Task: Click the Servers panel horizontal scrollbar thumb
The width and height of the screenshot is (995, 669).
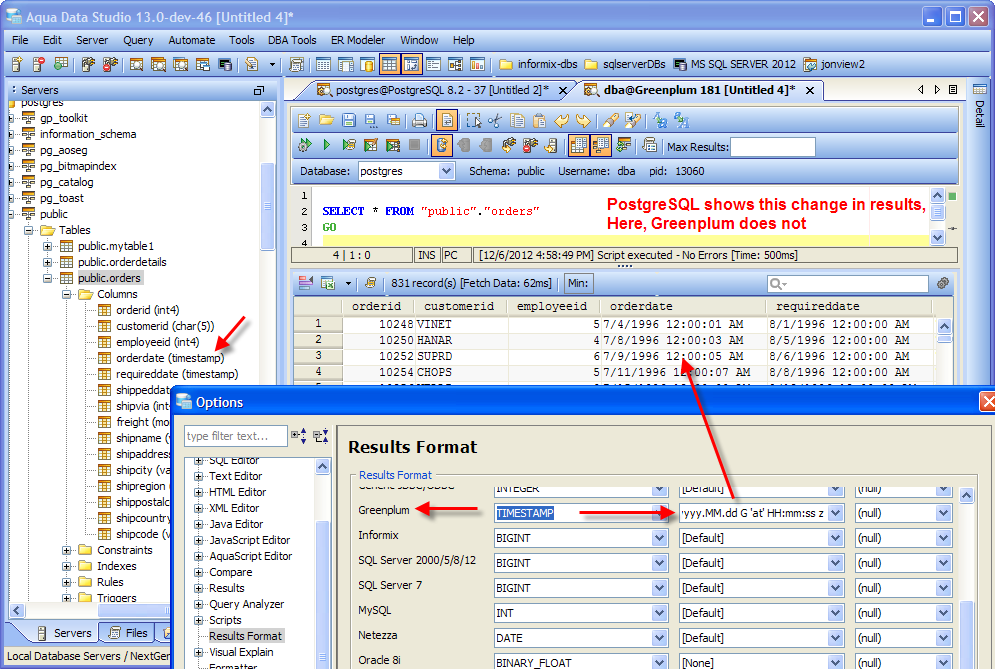Action: coord(133,611)
